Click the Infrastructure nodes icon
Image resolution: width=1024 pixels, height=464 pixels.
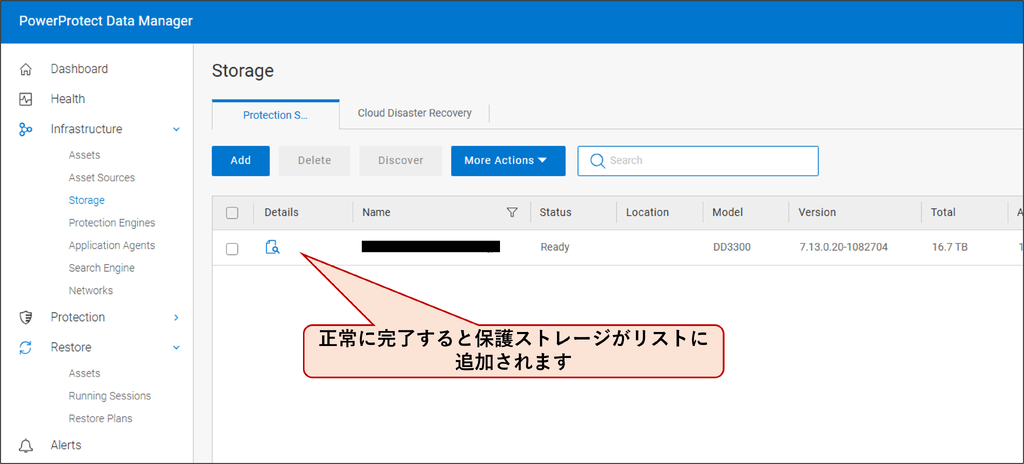[x=25, y=129]
